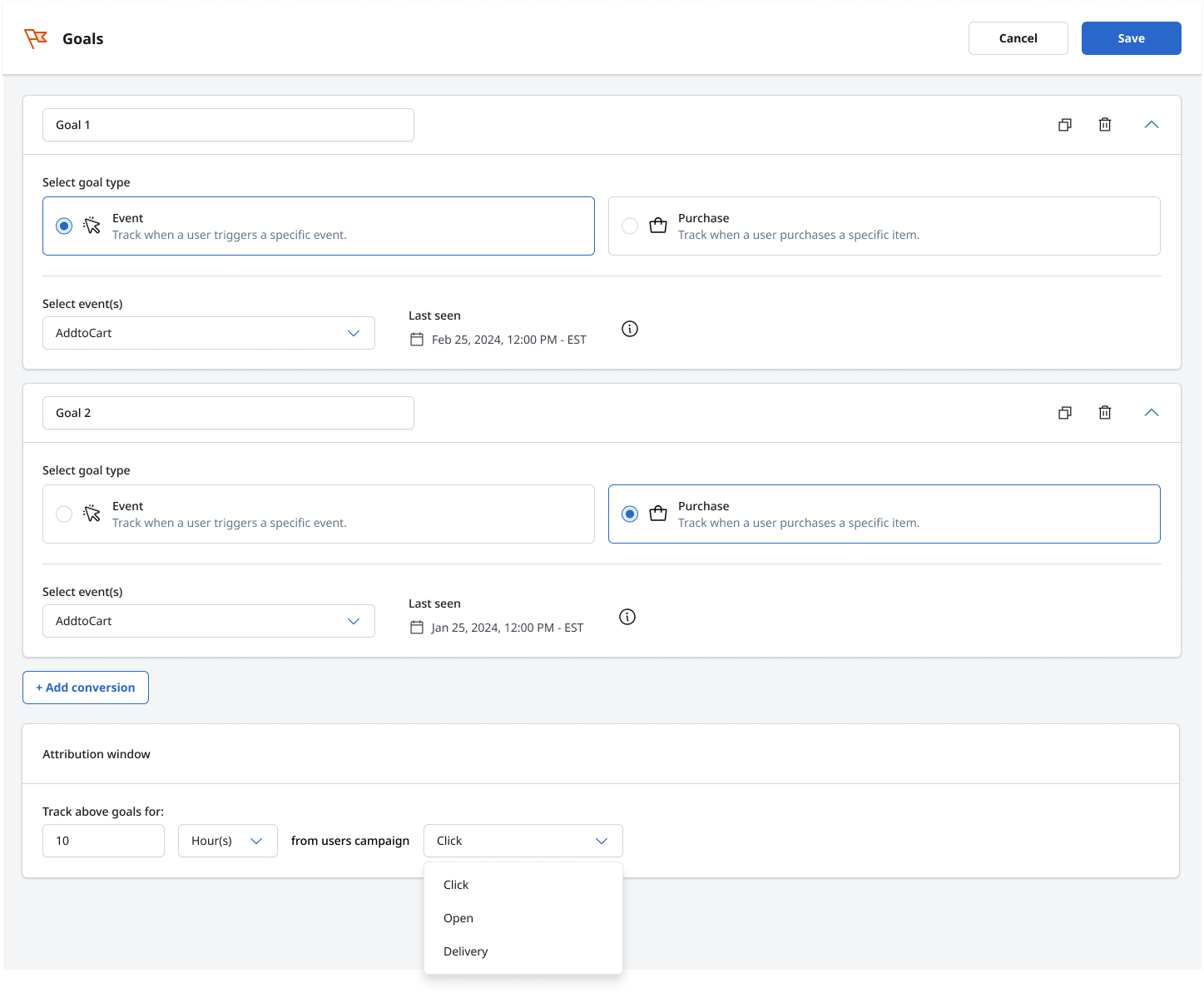The height and width of the screenshot is (993, 1204).
Task: Click the Attribution window heading
Action: [97, 754]
